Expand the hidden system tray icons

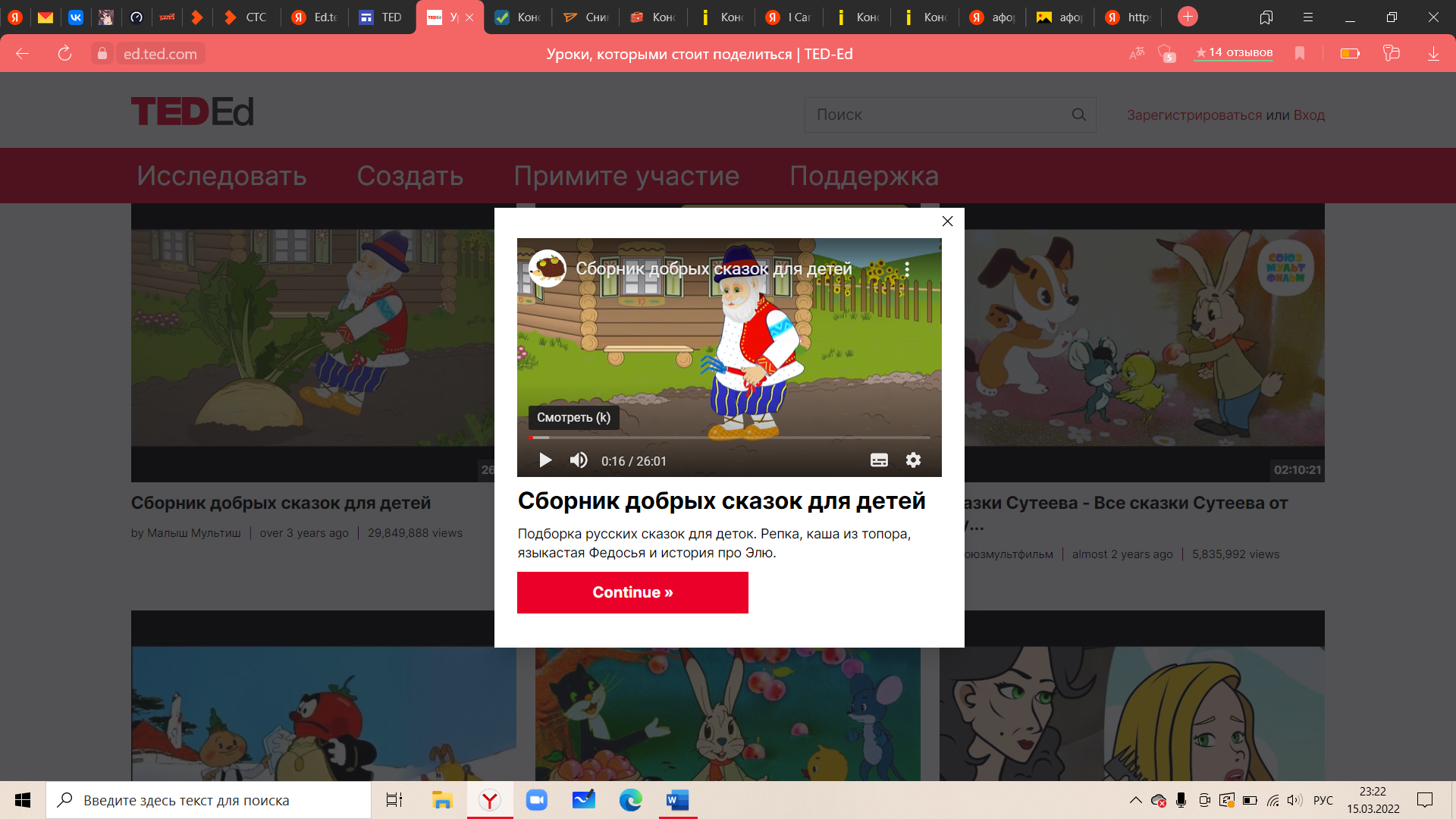click(1135, 800)
